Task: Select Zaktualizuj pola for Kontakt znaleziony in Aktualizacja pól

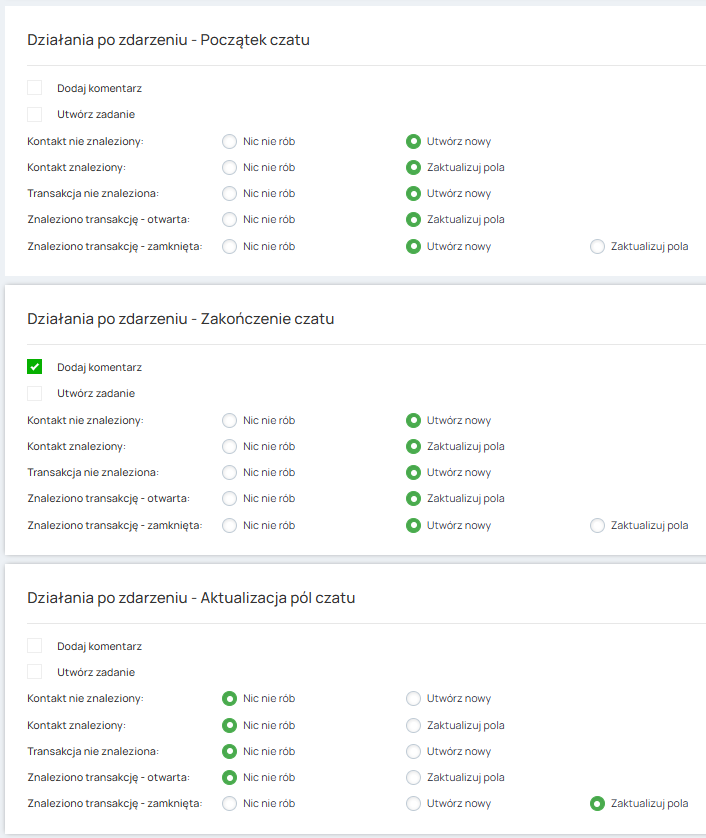Action: click(x=413, y=725)
